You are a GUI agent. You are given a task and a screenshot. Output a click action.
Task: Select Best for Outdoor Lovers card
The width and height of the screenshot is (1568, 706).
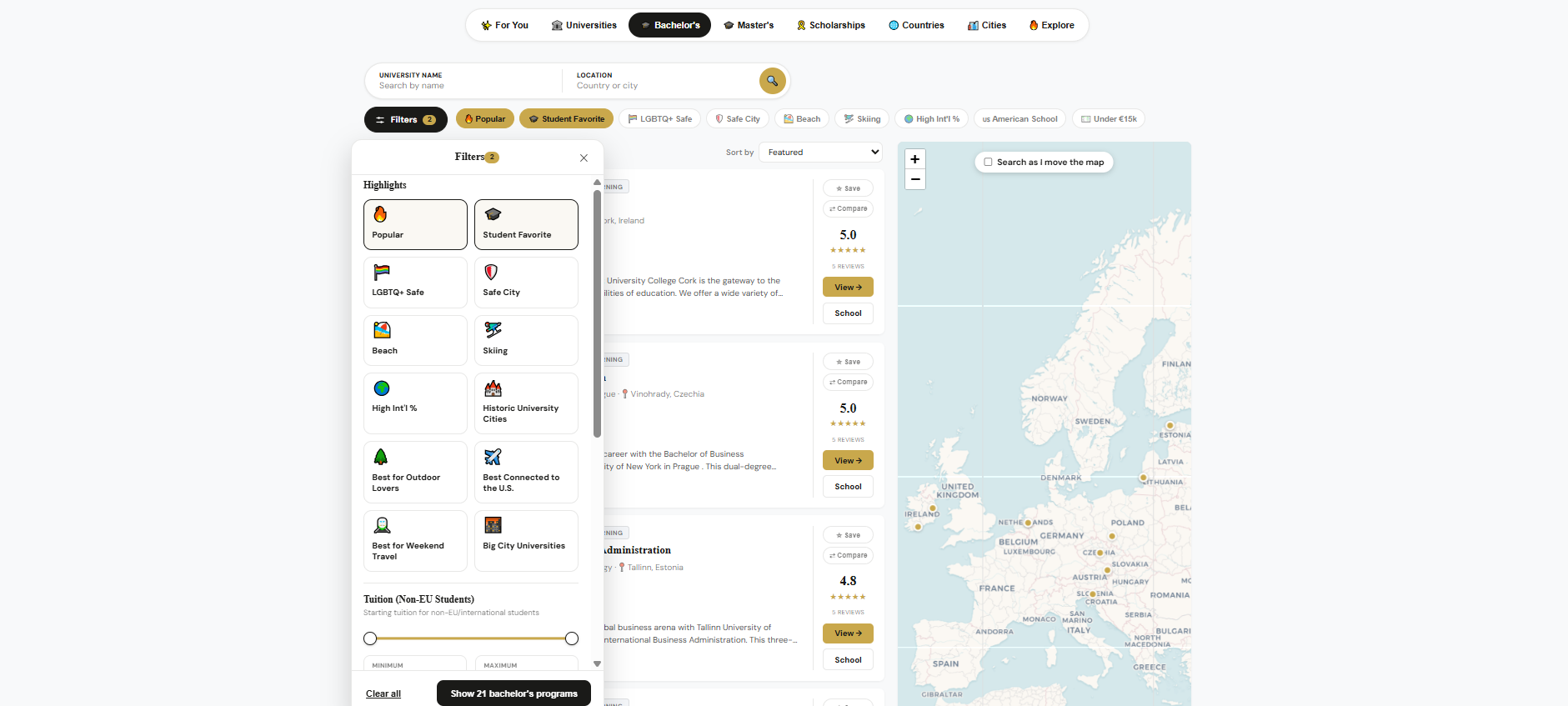pyautogui.click(x=415, y=472)
